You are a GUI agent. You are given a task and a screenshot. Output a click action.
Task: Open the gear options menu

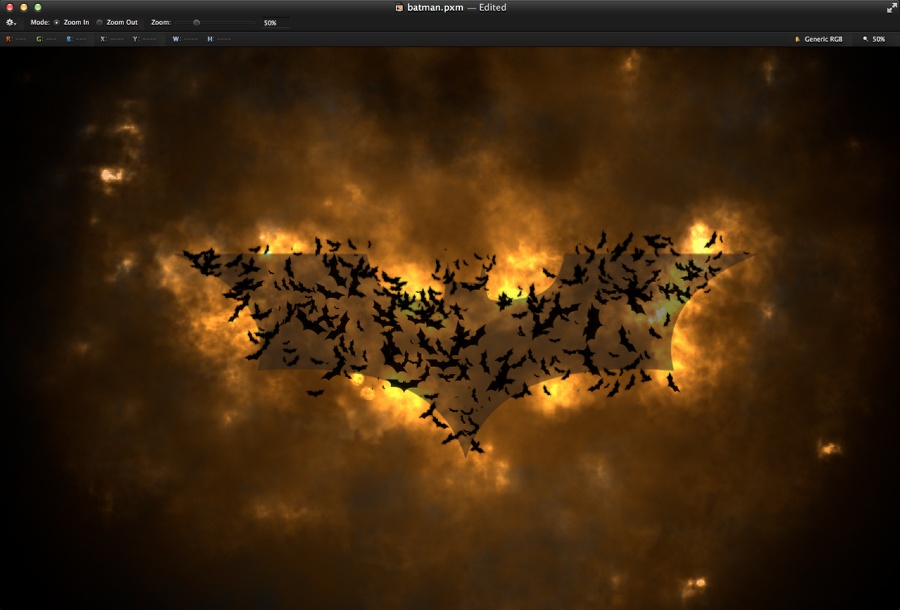(11, 22)
